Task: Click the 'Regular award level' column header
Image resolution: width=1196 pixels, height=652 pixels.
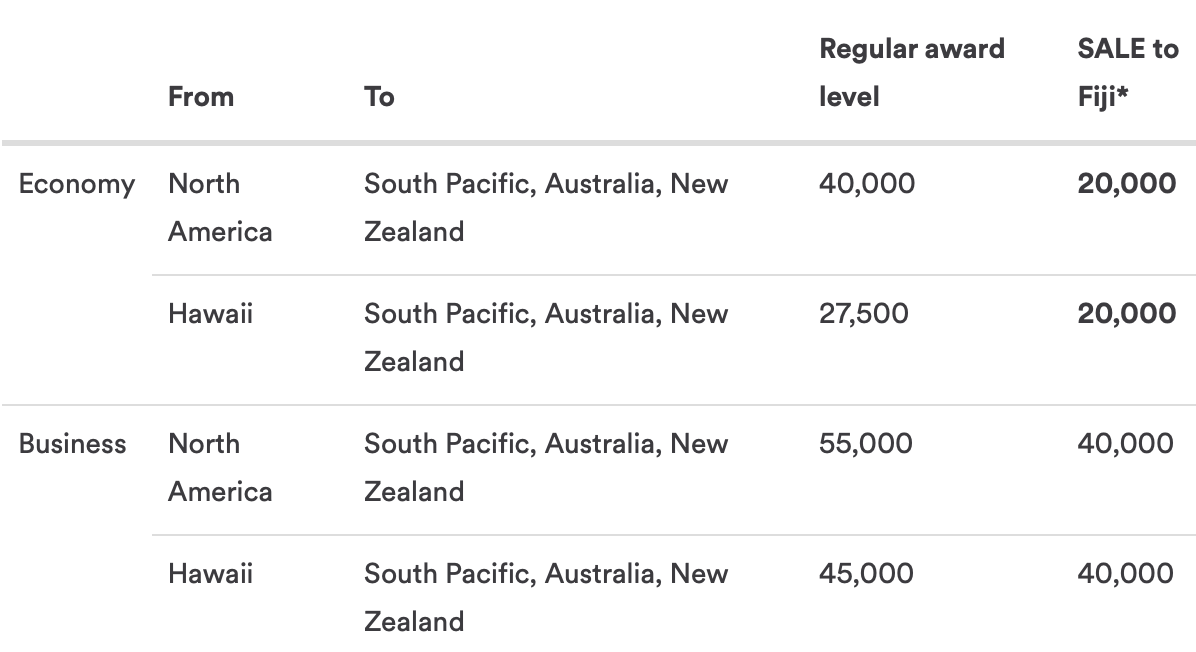Action: (x=911, y=72)
